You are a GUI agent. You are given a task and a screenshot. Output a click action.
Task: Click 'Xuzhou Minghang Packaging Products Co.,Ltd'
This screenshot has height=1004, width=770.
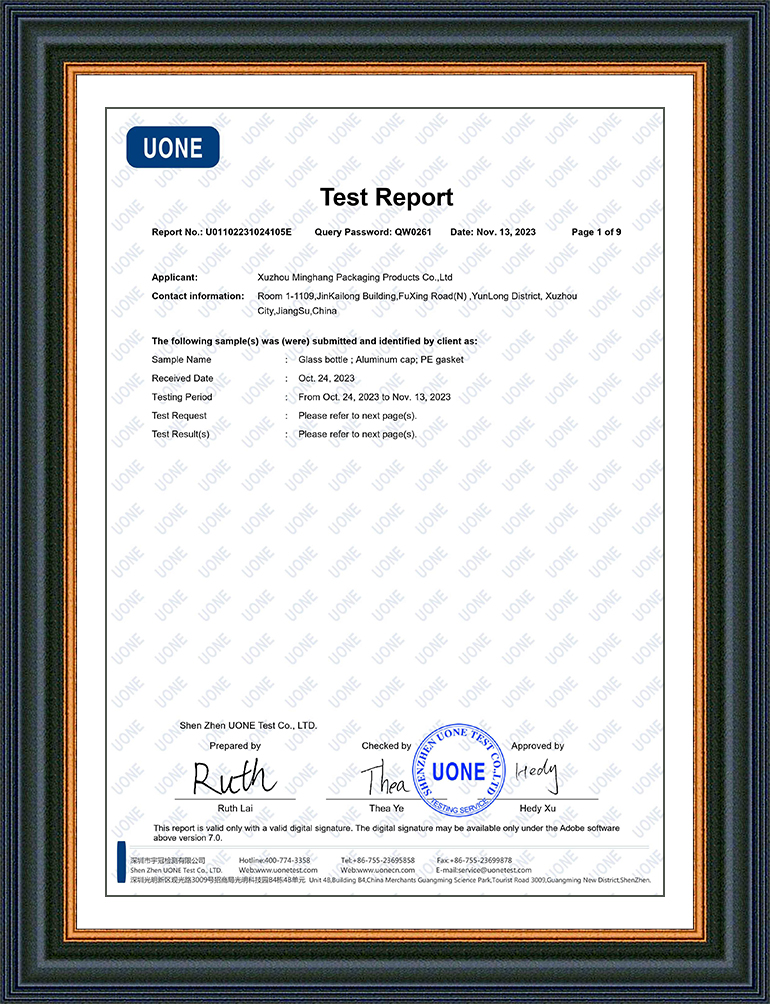pyautogui.click(x=355, y=277)
